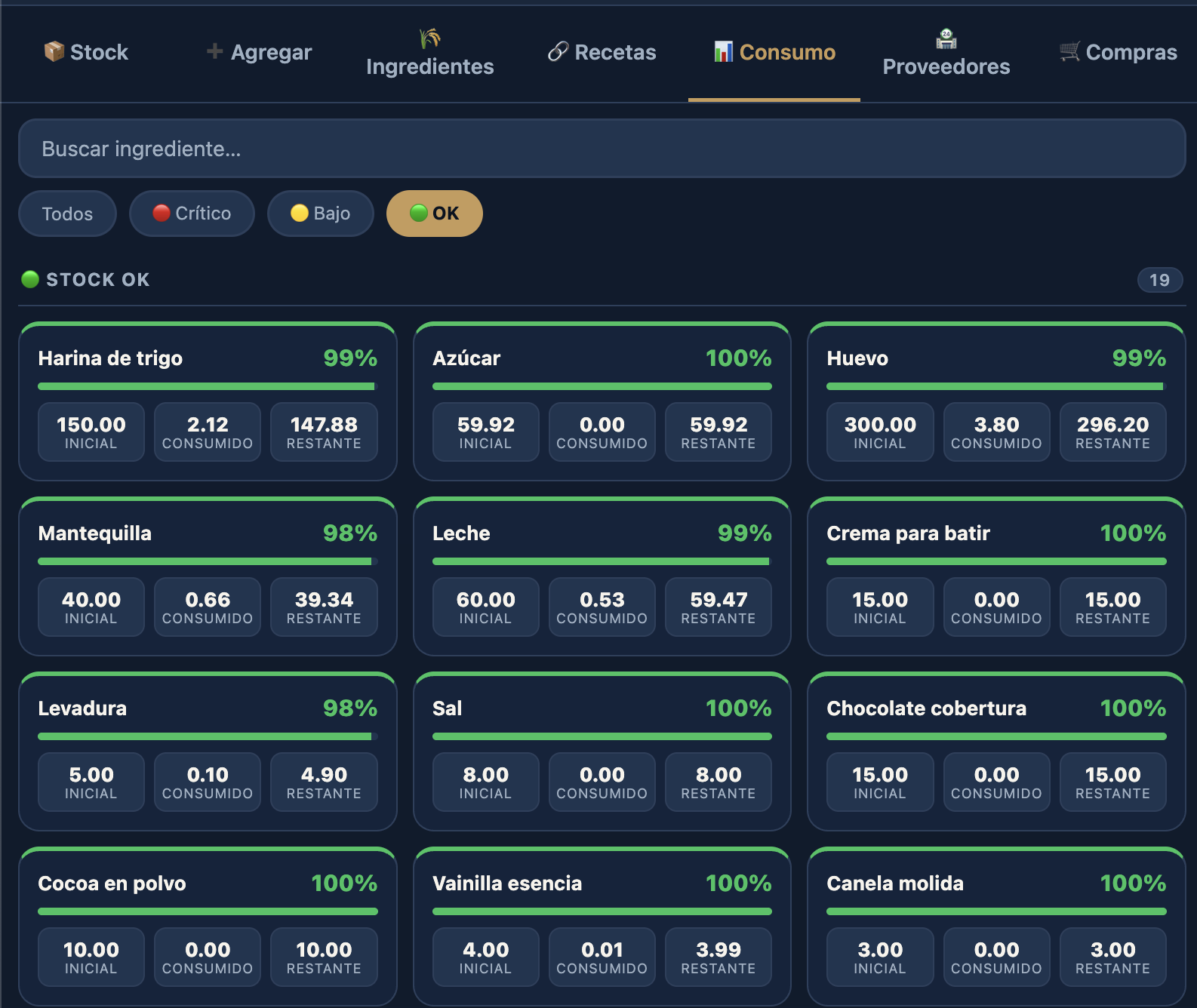The image size is (1197, 1008).
Task: Click the Chocolate cobertura progress bar
Action: (996, 736)
